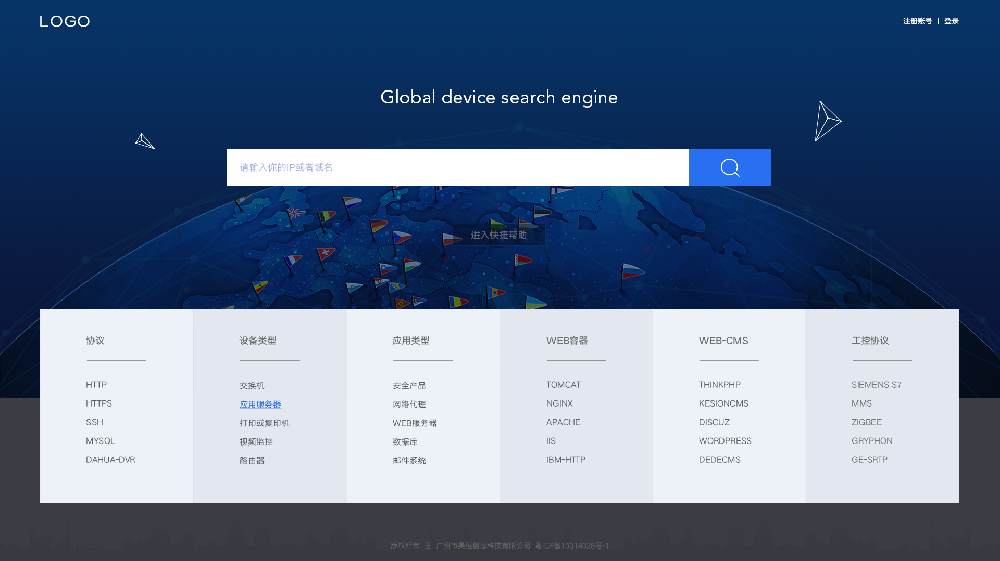The image size is (1000, 561).
Task: Select 交换机 under 设备类型
Action: tap(252, 386)
